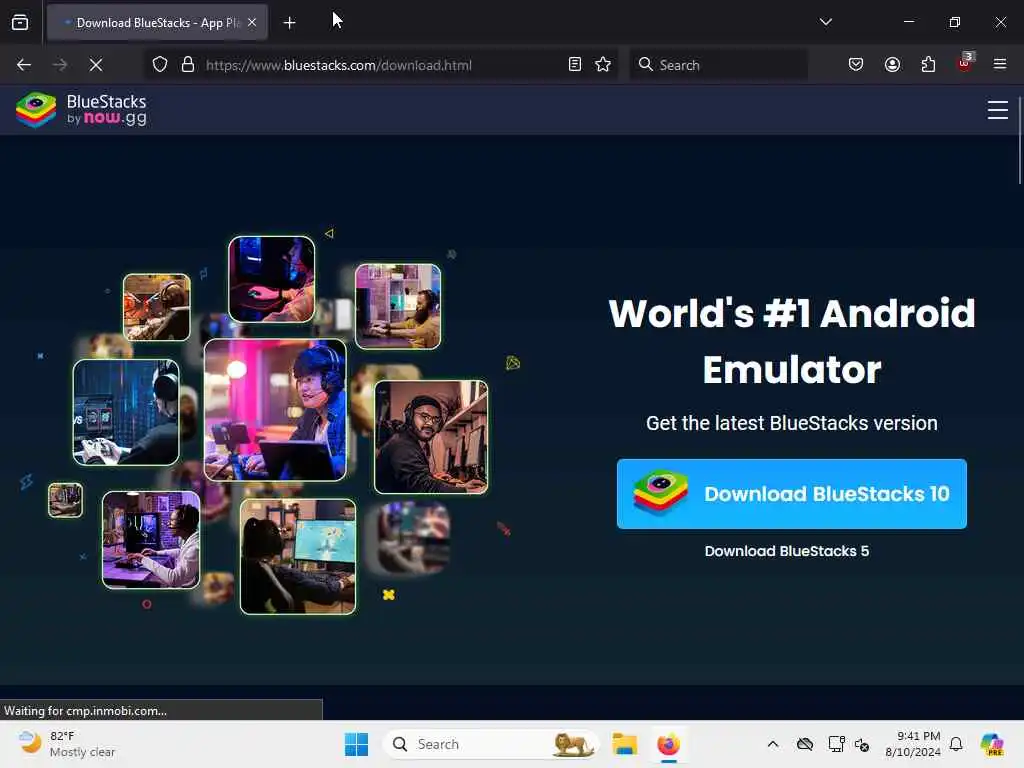Open the network display tray icon

point(836,744)
